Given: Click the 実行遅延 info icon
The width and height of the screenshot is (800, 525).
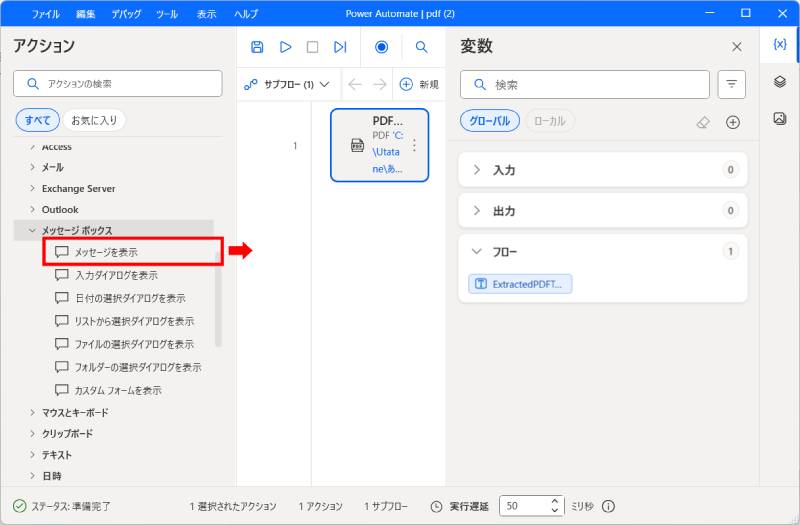Looking at the screenshot, I should point(608,506).
